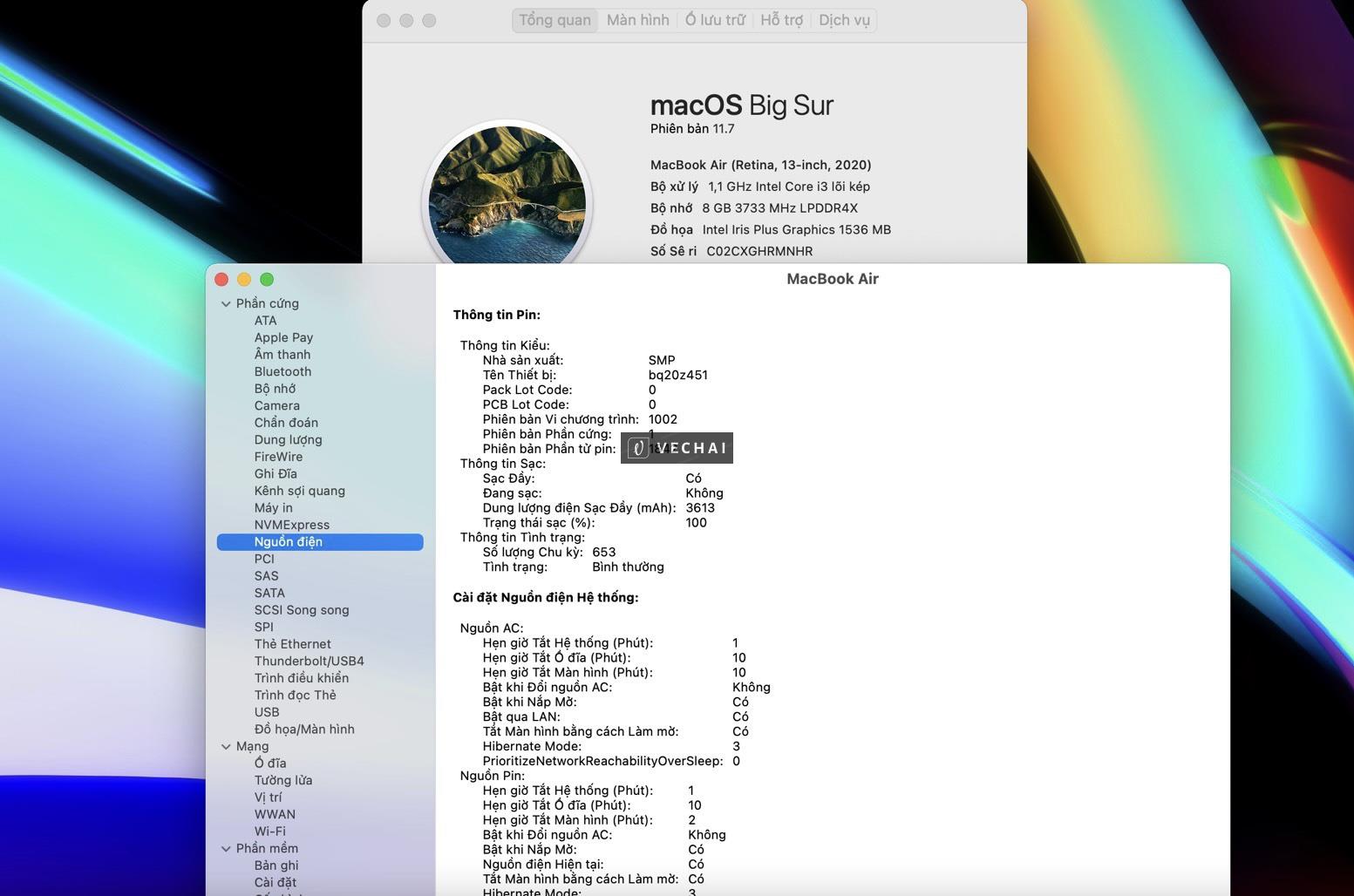Image resolution: width=1354 pixels, height=896 pixels.
Task: Select Vị trí in the sidebar
Action: click(268, 798)
